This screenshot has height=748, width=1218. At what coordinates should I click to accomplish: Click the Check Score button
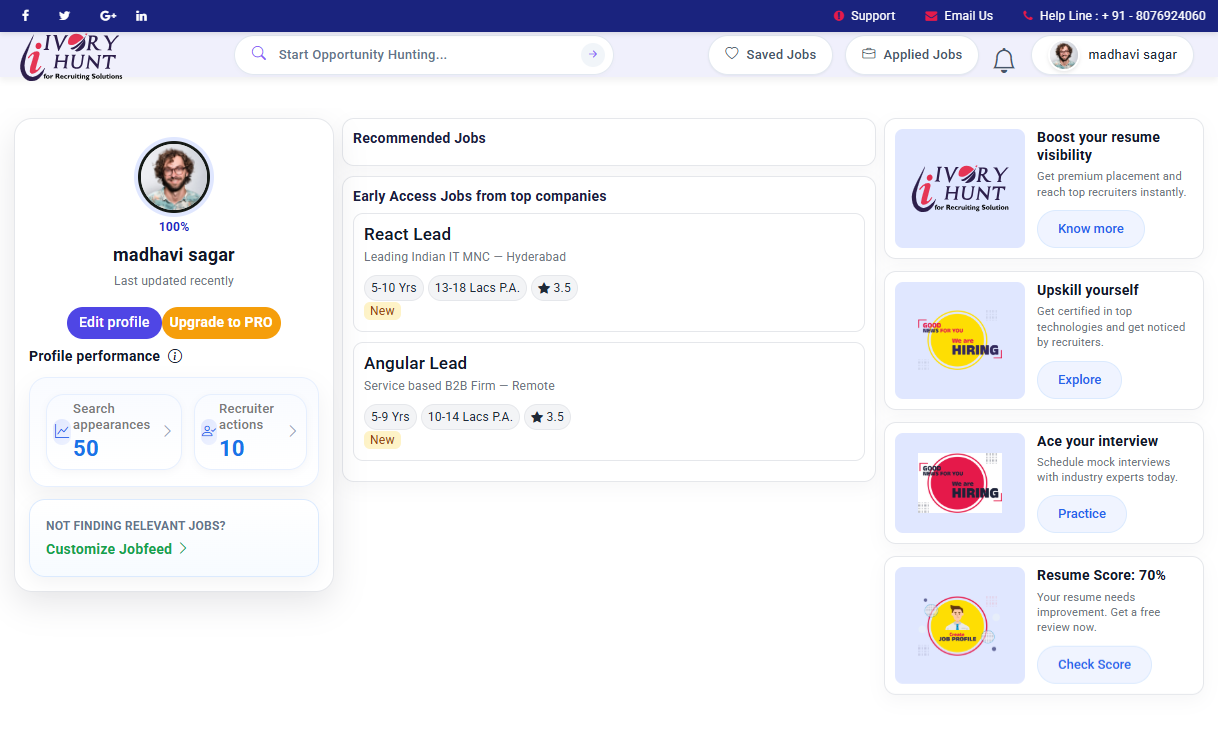pyautogui.click(x=1094, y=664)
